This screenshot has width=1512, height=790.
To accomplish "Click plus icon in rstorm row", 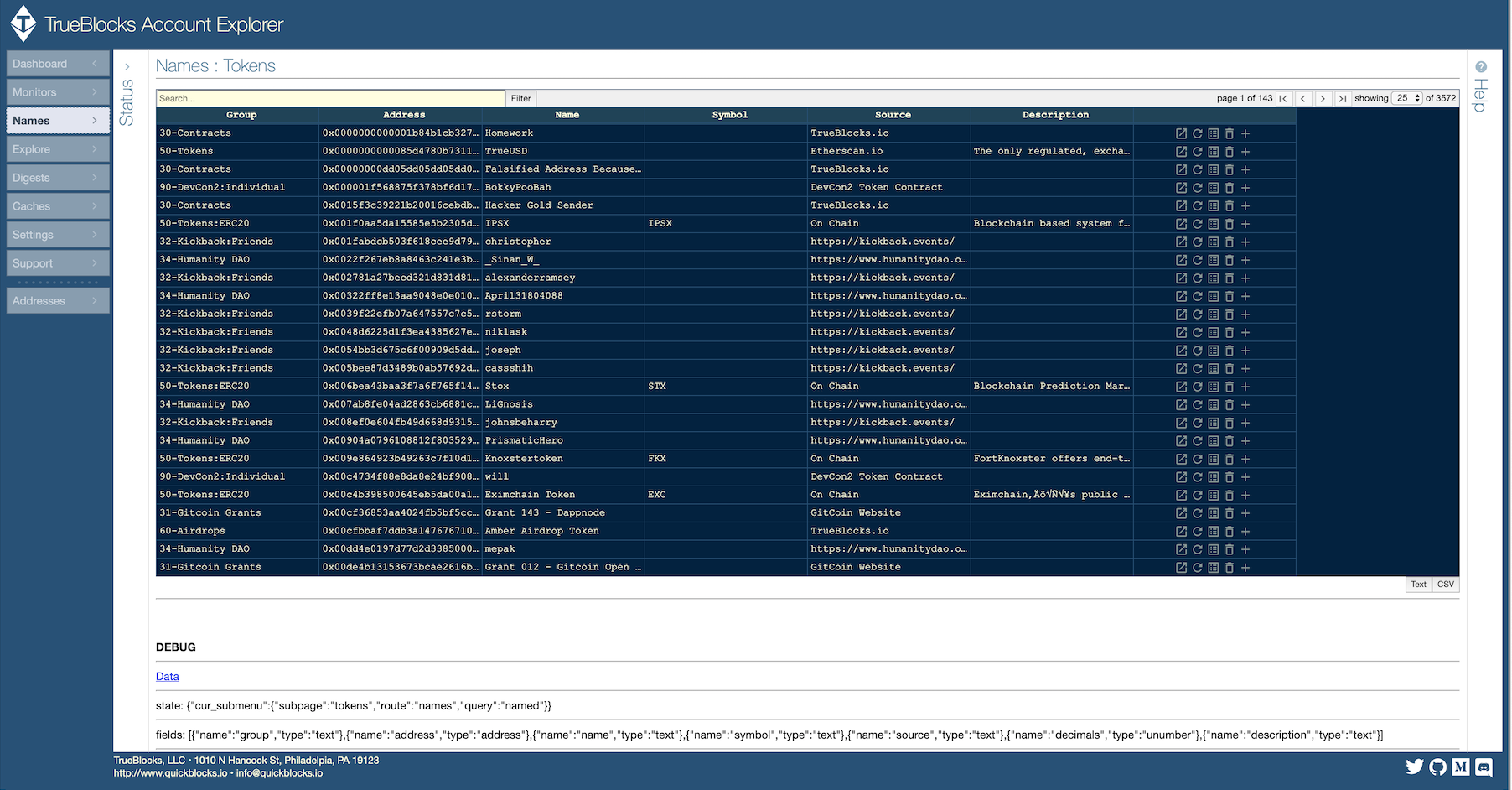I will pos(1245,314).
